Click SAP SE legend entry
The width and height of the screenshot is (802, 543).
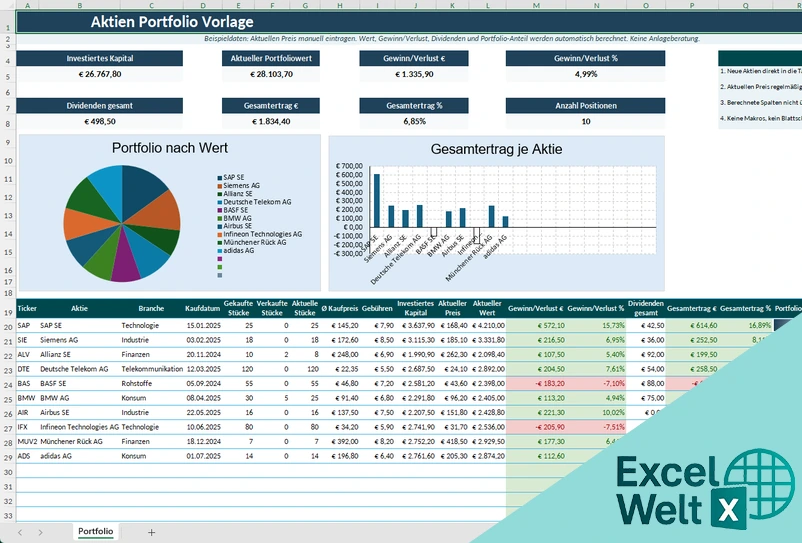[231, 177]
